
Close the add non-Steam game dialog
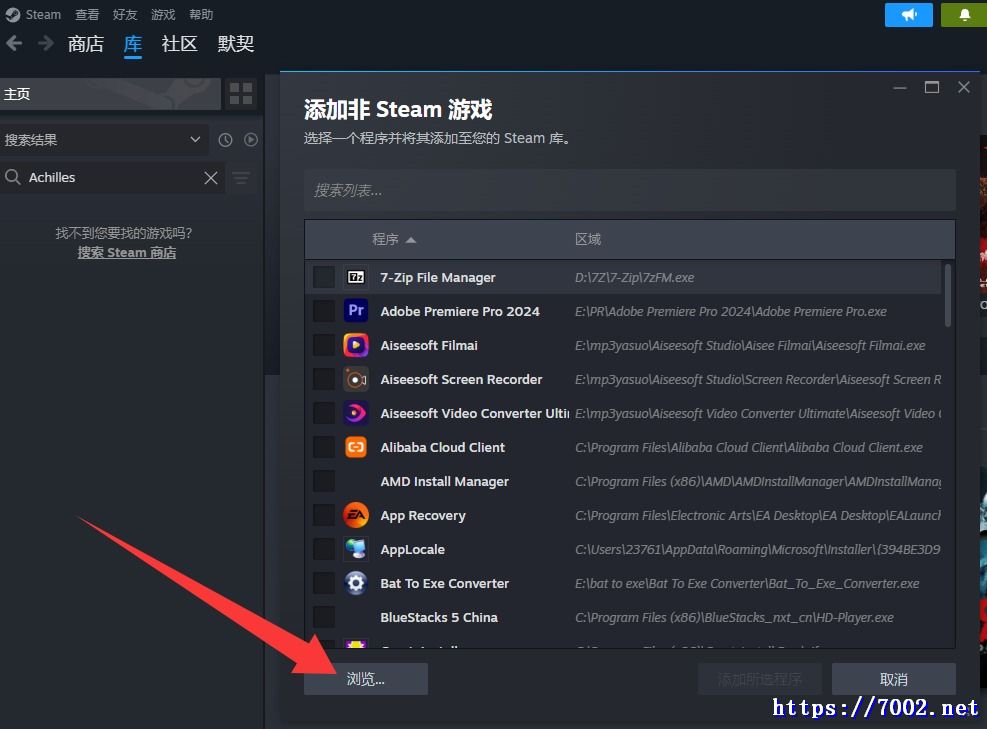click(x=964, y=87)
